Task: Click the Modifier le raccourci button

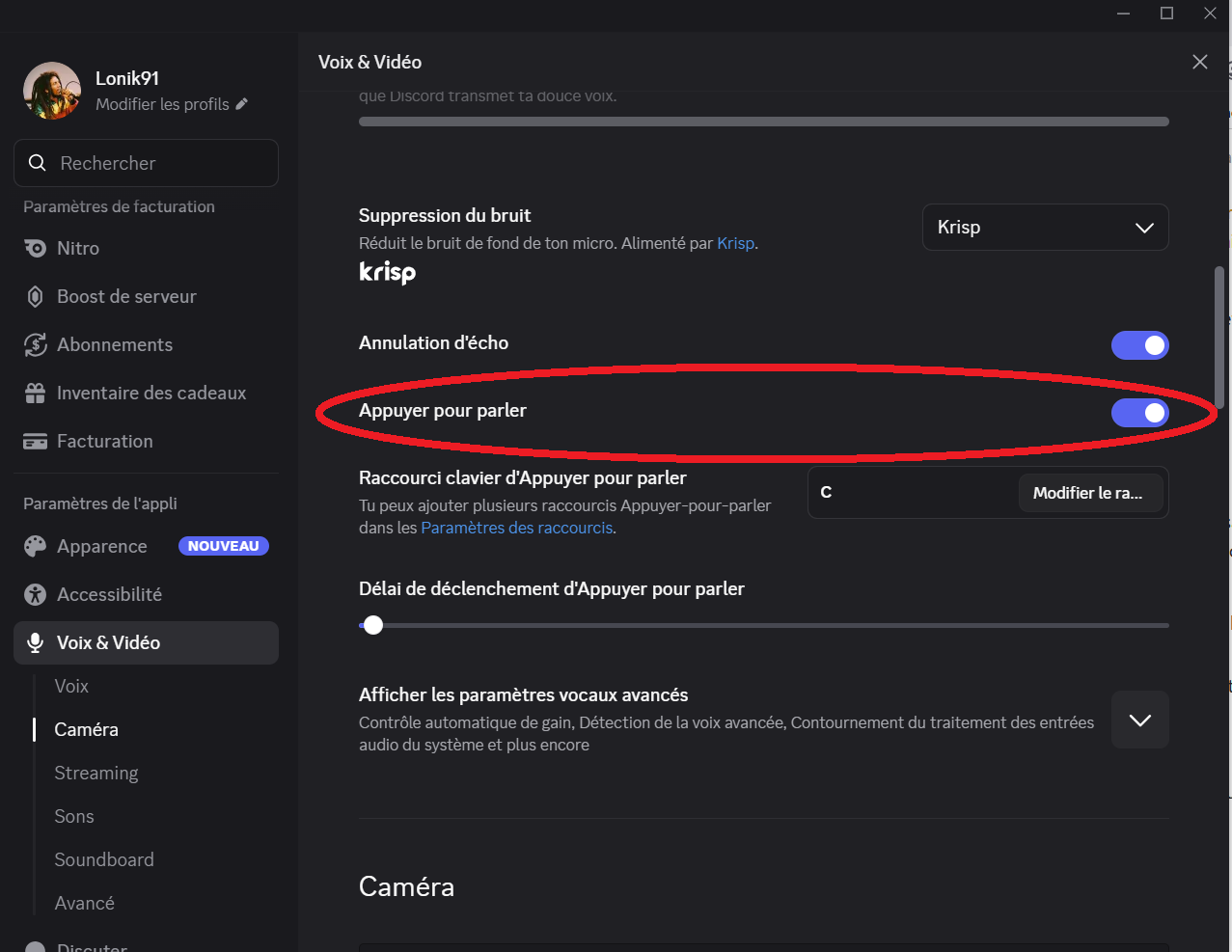Action: coord(1090,493)
